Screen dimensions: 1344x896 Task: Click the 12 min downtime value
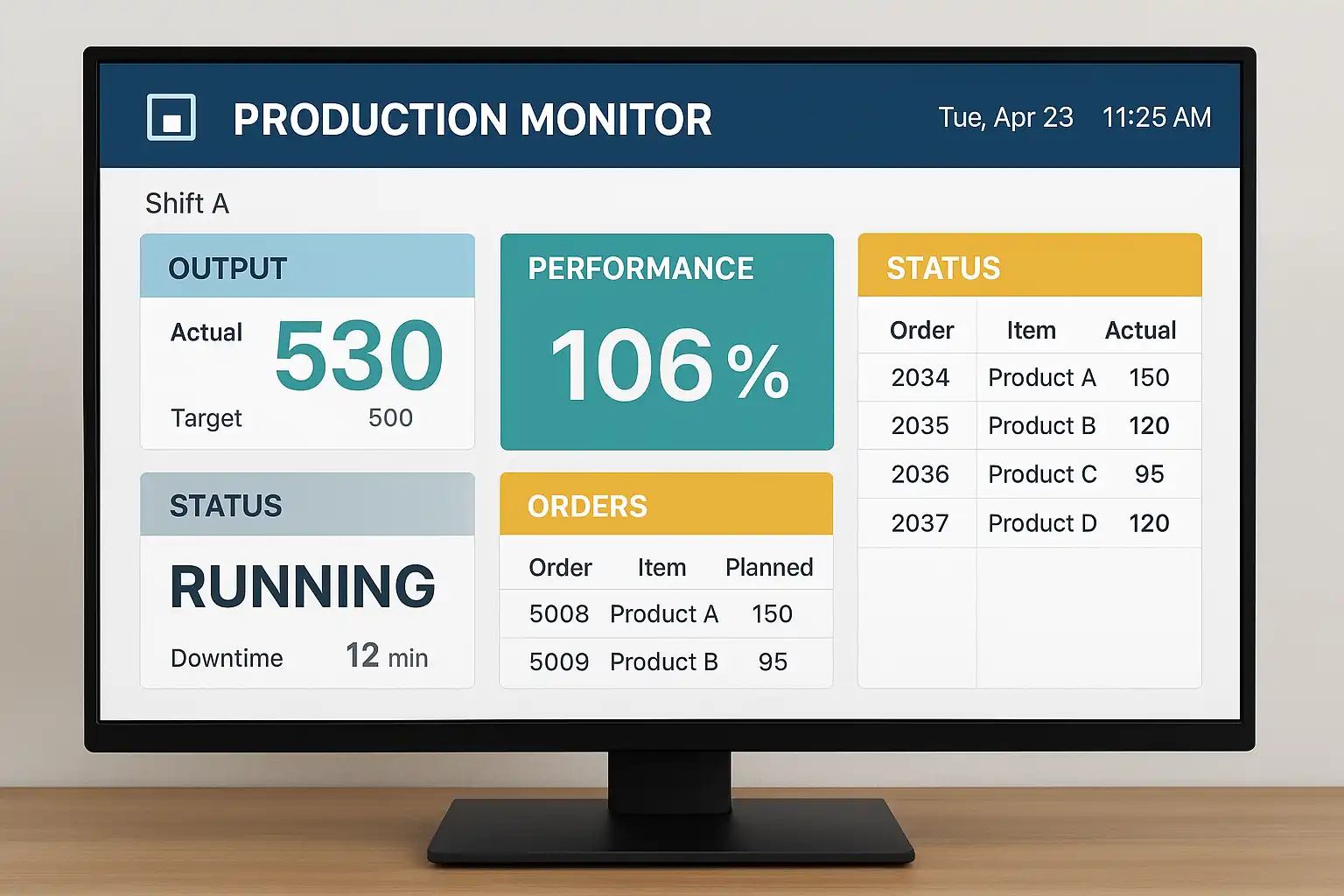(x=387, y=656)
